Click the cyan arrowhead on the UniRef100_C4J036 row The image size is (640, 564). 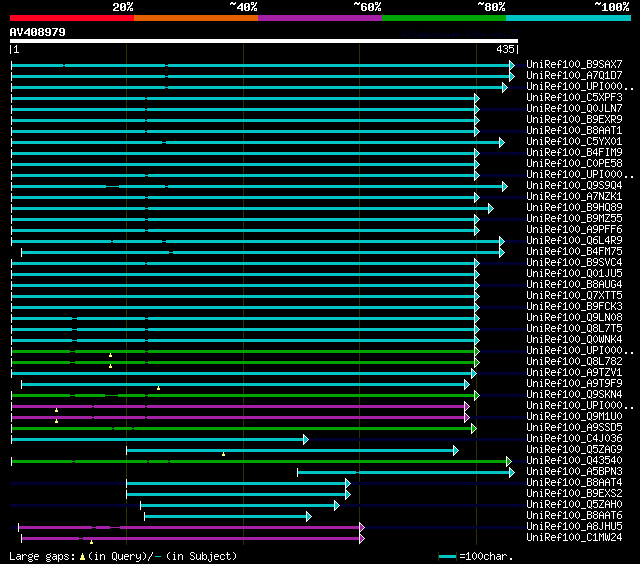coord(305,439)
